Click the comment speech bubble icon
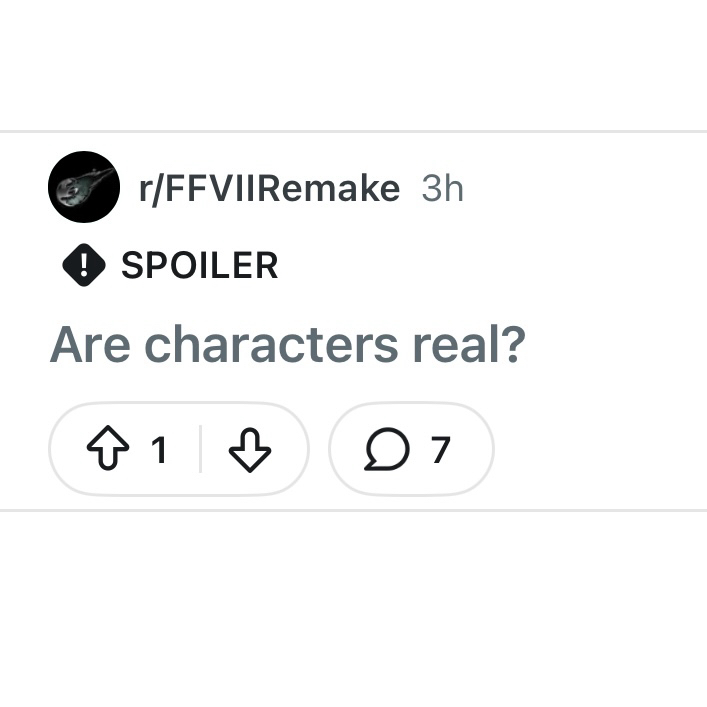Image resolution: width=707 pixels, height=707 pixels. pyautogui.click(x=385, y=451)
